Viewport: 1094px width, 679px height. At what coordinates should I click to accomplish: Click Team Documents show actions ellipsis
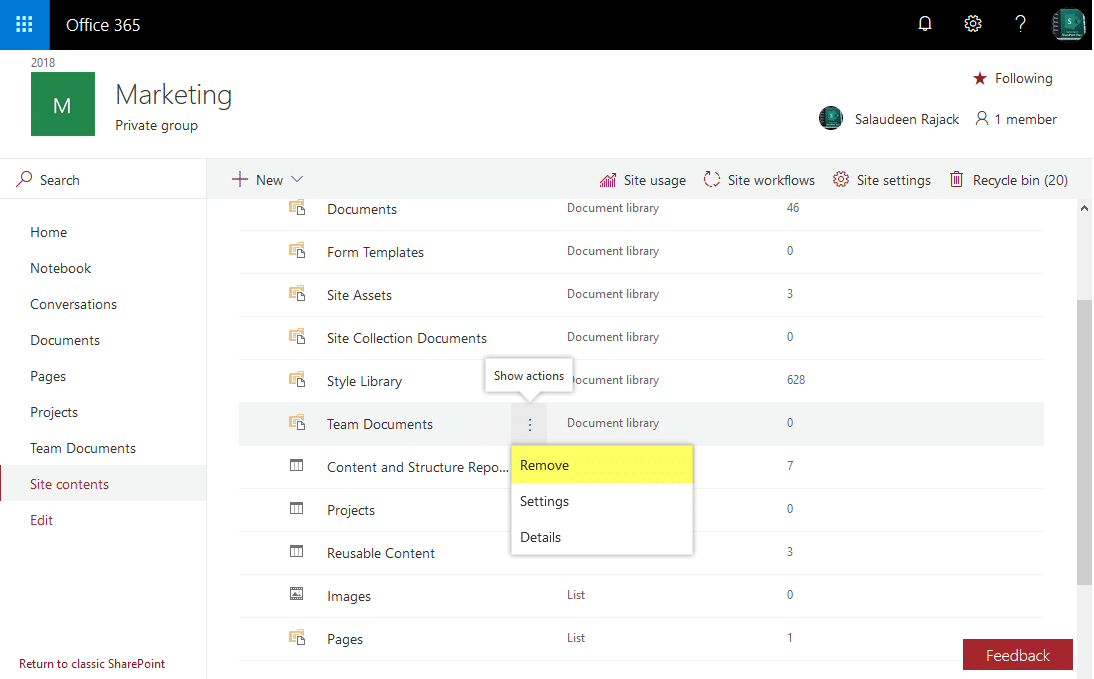tap(530, 425)
